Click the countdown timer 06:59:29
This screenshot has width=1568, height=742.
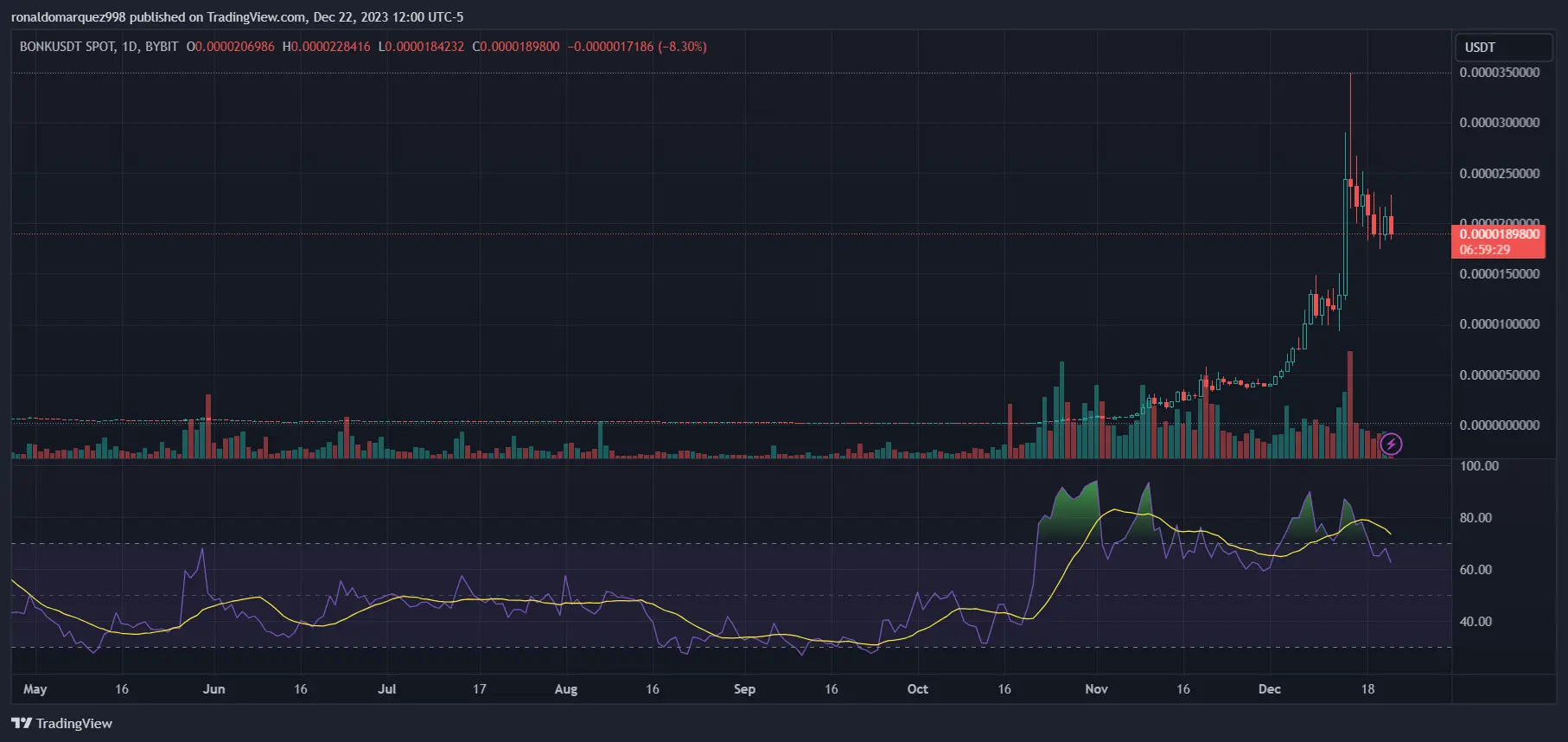click(x=1485, y=250)
